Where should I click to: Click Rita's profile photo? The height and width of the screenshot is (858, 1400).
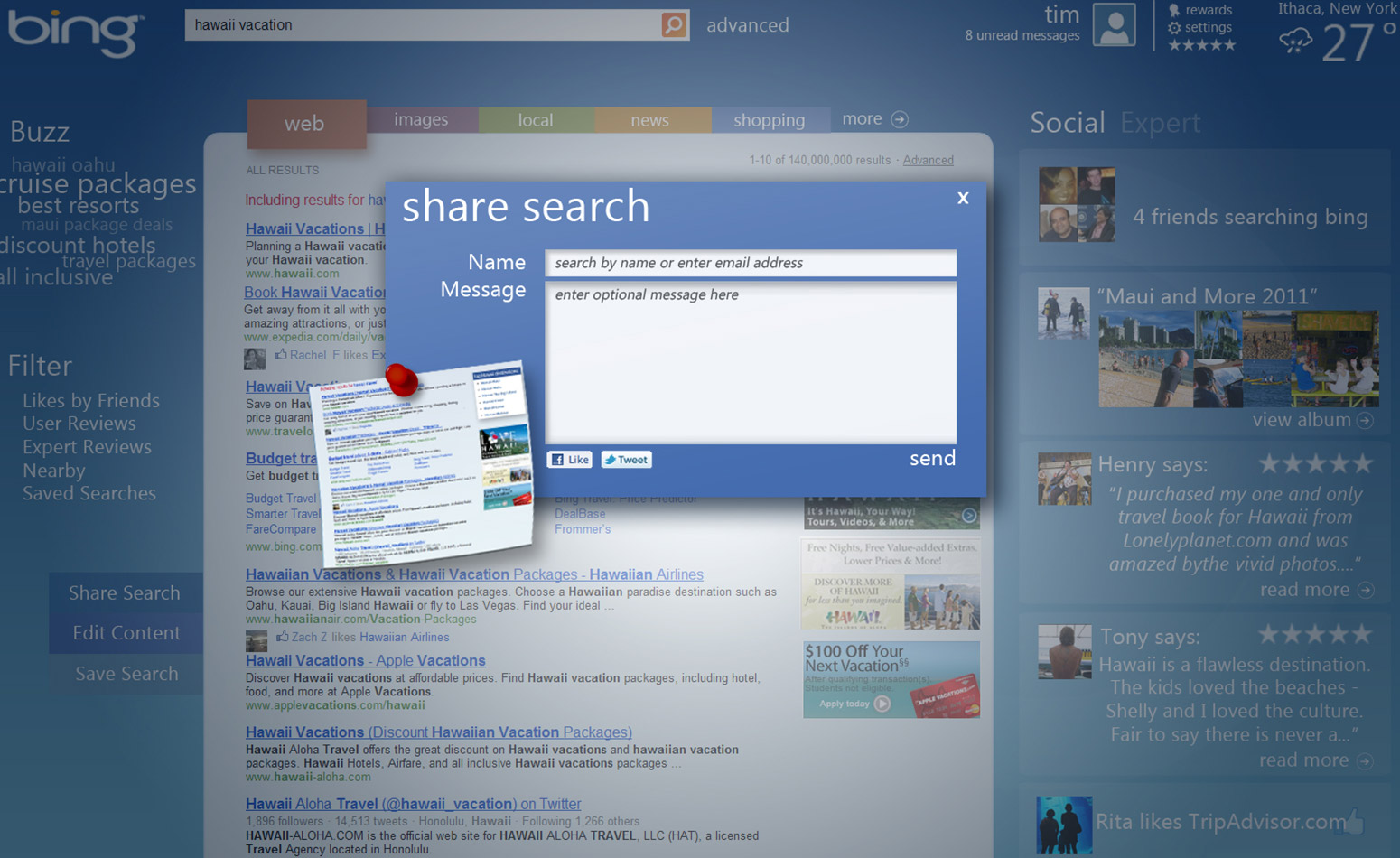1064,825
